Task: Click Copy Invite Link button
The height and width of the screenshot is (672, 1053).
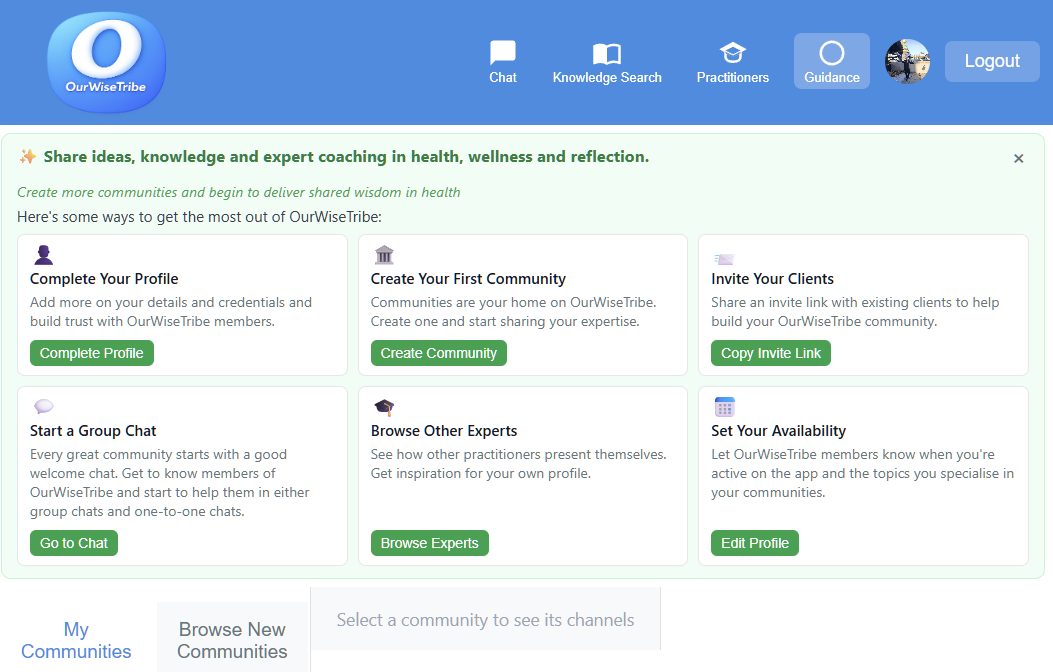Action: click(x=771, y=353)
